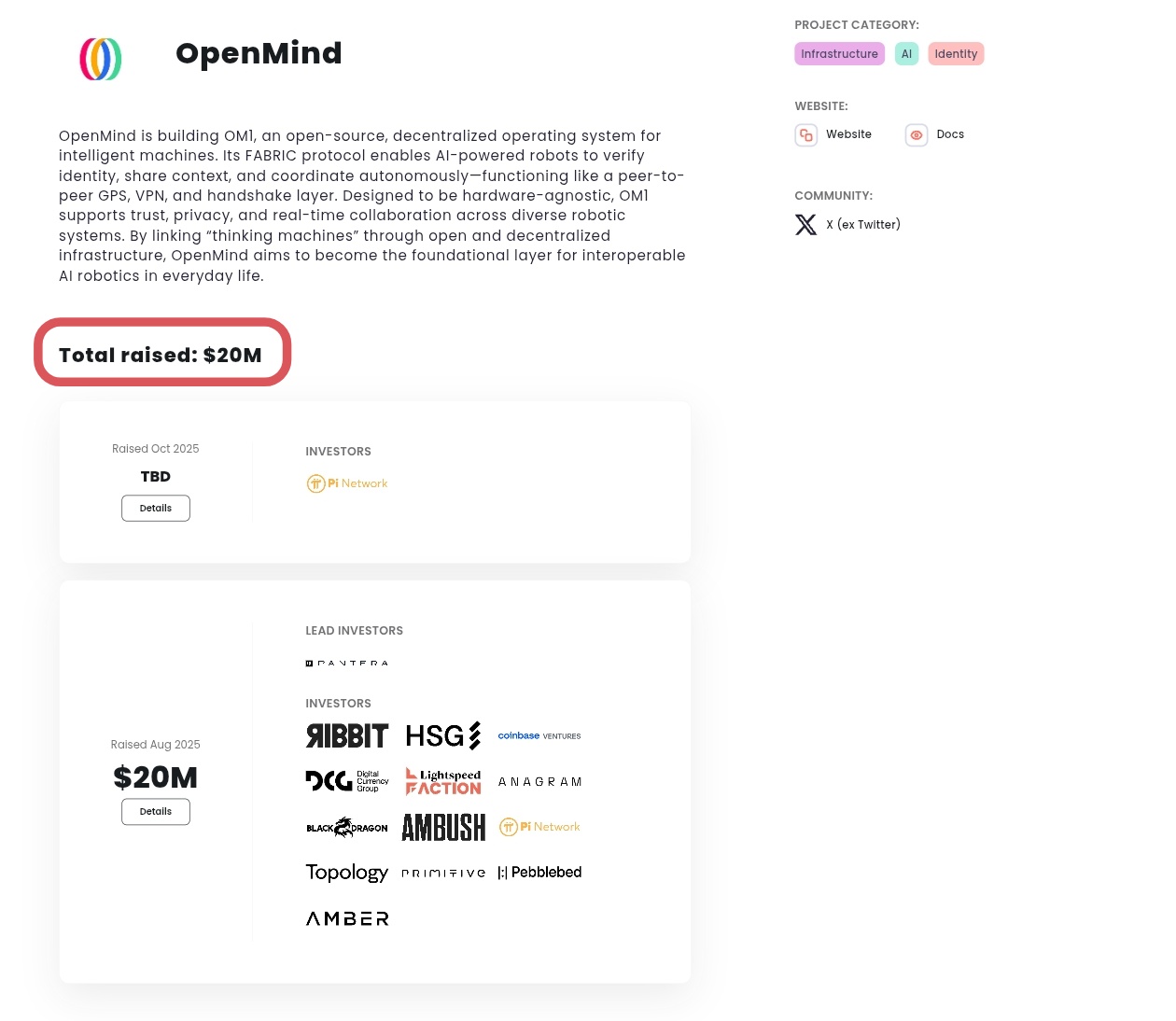Select the Infrastructure category tag
This screenshot has width=1176, height=1021.
(839, 54)
